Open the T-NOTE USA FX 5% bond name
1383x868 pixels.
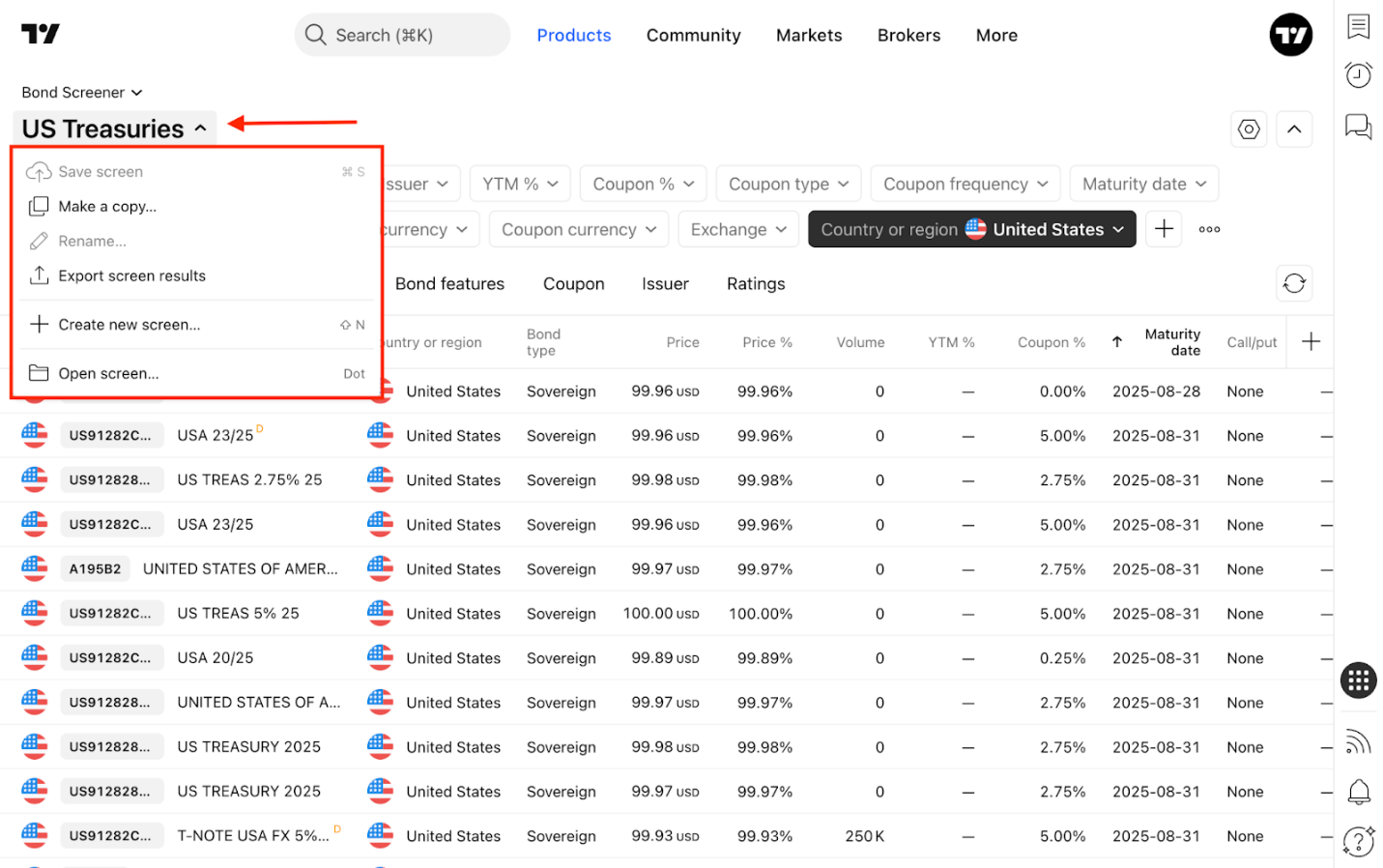tap(253, 835)
